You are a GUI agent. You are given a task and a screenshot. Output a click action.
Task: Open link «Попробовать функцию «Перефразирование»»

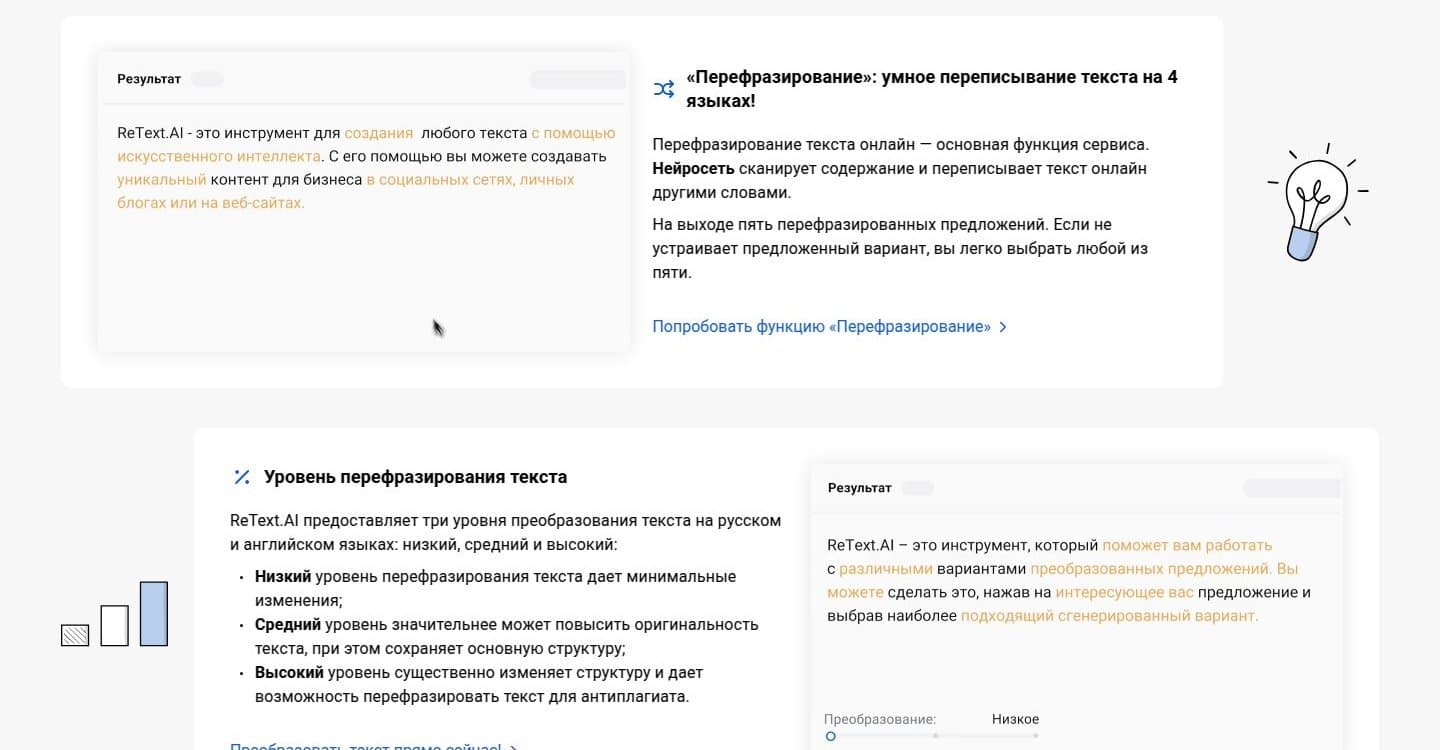point(829,327)
